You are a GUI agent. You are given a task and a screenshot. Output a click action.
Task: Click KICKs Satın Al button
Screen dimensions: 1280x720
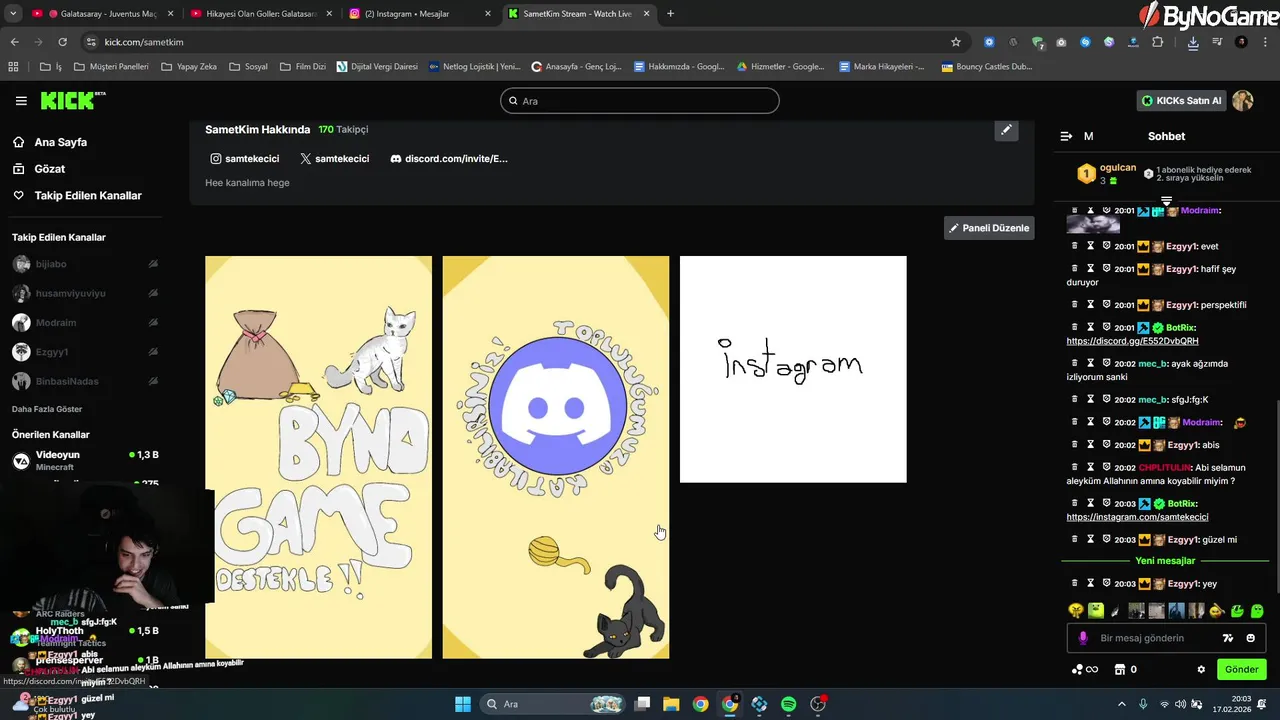tap(1182, 101)
